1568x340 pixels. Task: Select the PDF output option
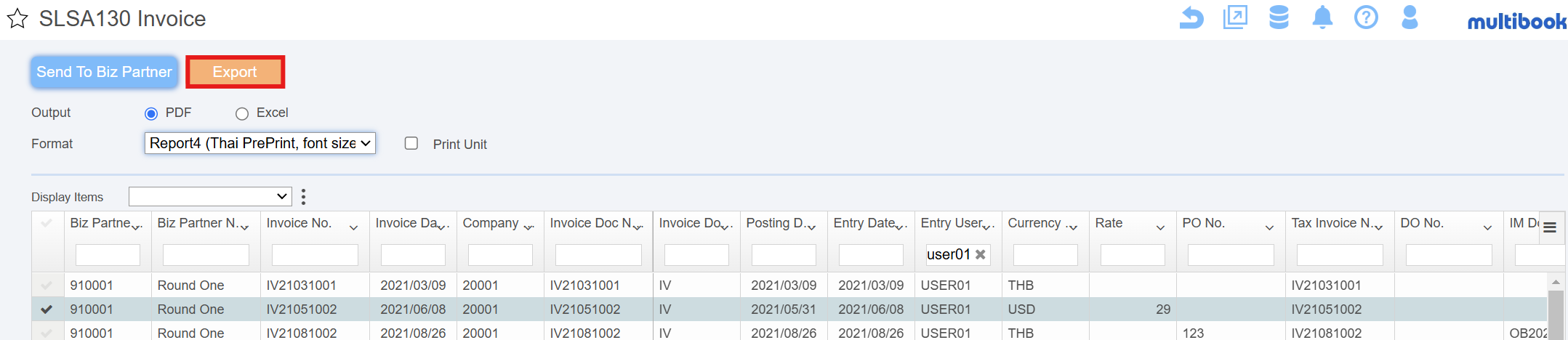151,113
